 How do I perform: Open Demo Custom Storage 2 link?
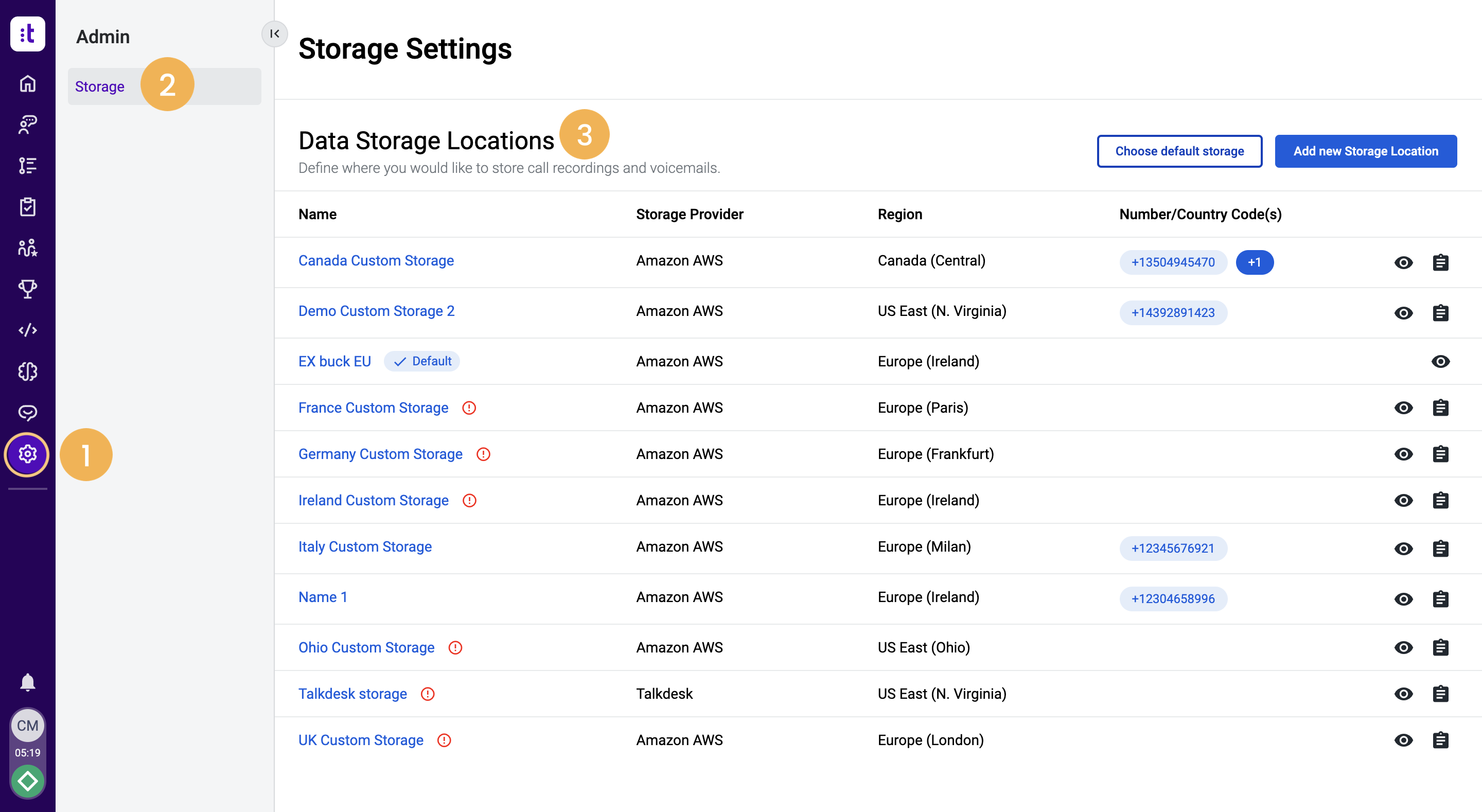(x=376, y=311)
